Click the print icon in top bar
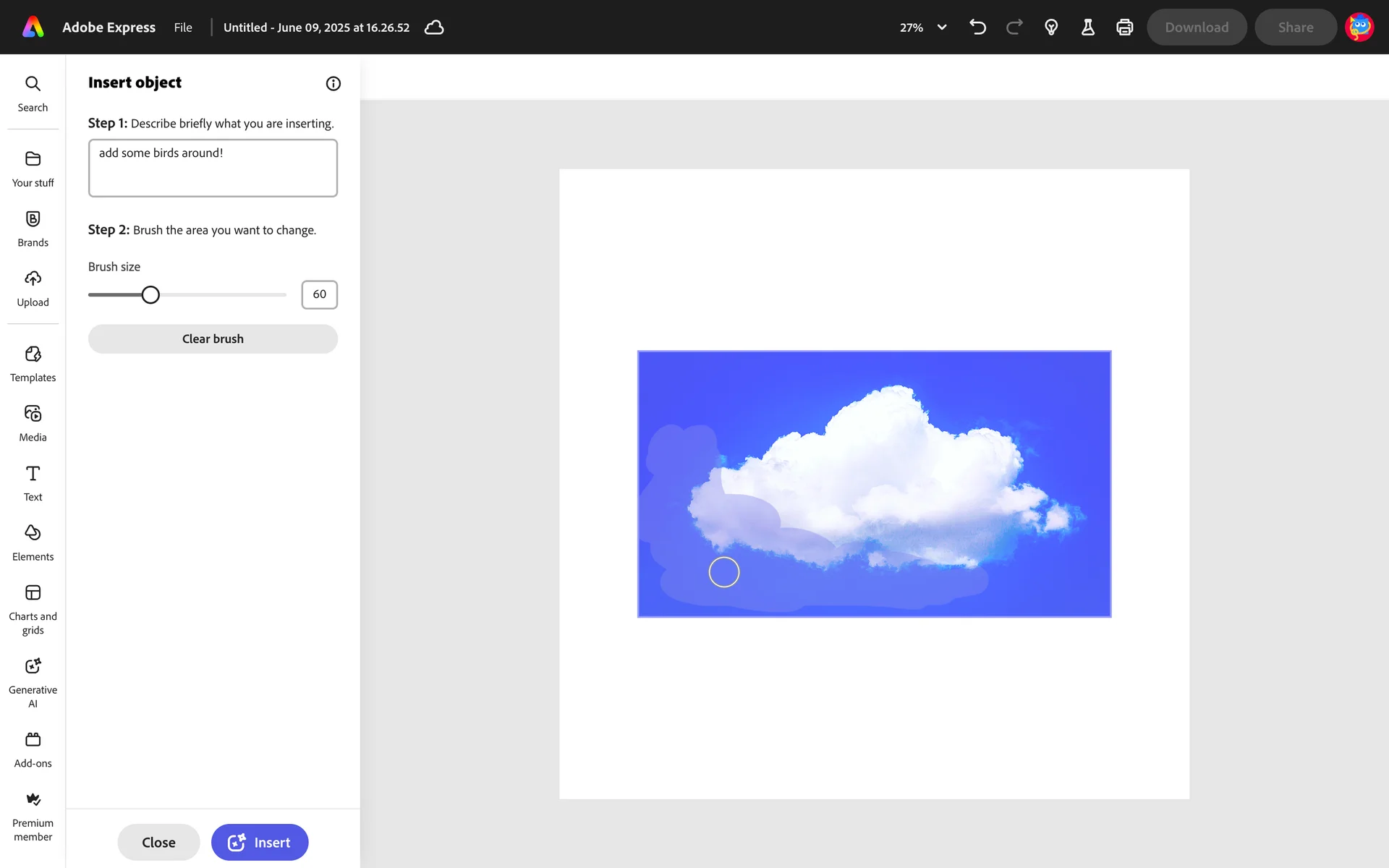The width and height of the screenshot is (1389, 868). tap(1124, 27)
